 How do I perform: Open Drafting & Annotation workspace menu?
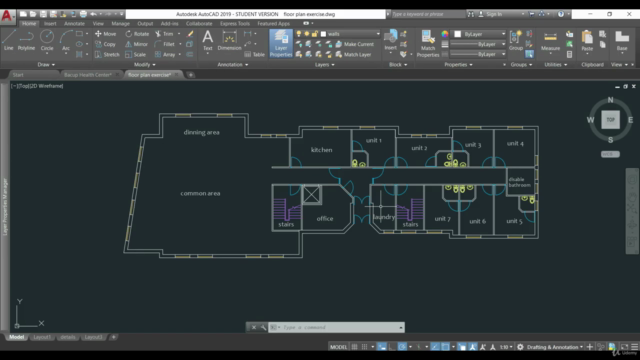tap(555, 347)
